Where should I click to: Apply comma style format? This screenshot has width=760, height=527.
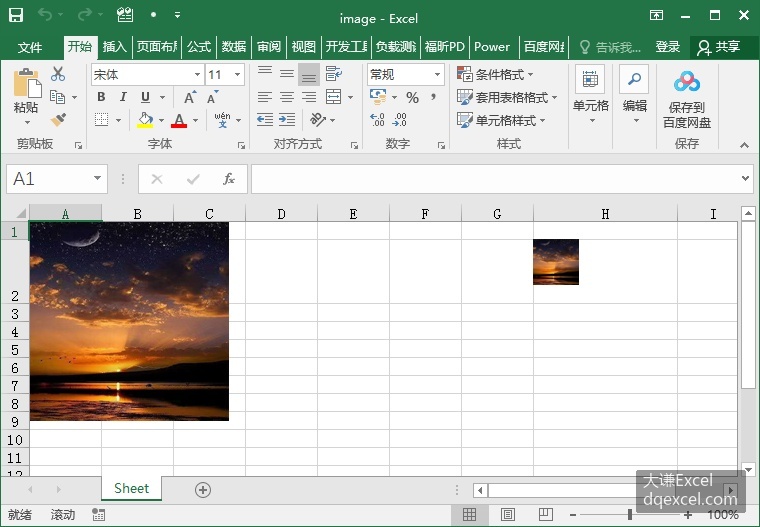433,97
